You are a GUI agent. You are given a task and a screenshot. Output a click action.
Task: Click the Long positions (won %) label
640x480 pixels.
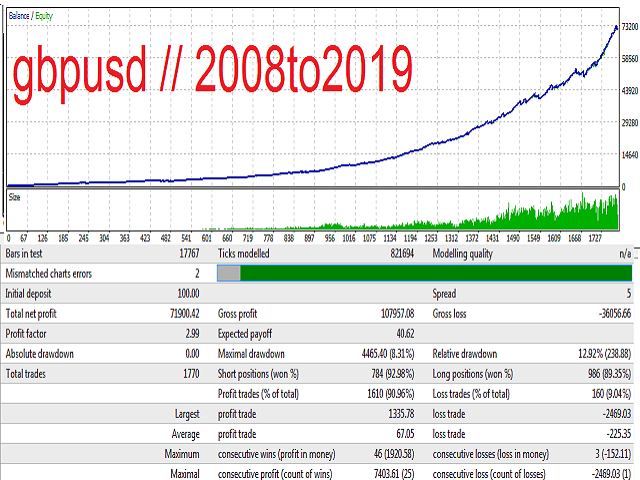(476, 374)
